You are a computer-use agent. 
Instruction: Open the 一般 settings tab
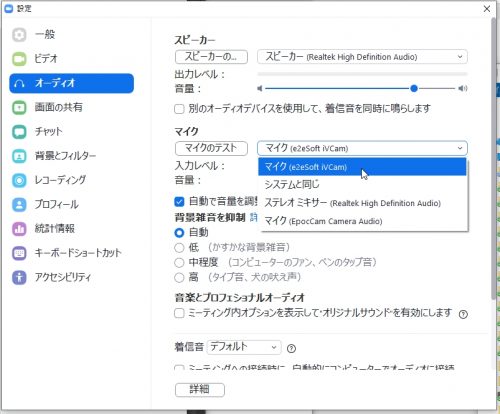pyautogui.click(x=72, y=35)
